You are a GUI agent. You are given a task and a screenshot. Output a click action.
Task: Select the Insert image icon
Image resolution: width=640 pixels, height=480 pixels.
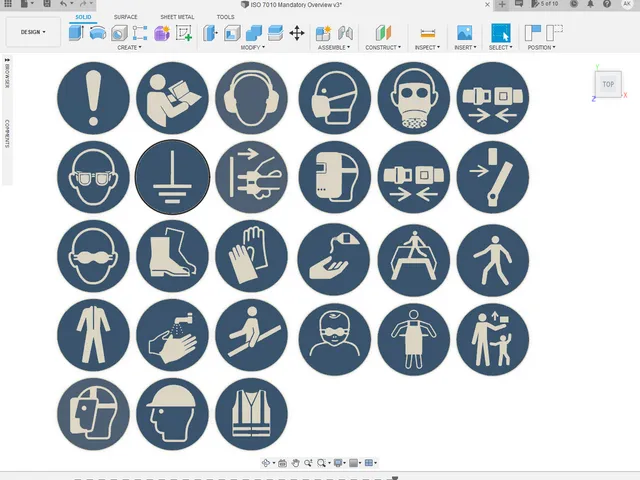(x=465, y=33)
